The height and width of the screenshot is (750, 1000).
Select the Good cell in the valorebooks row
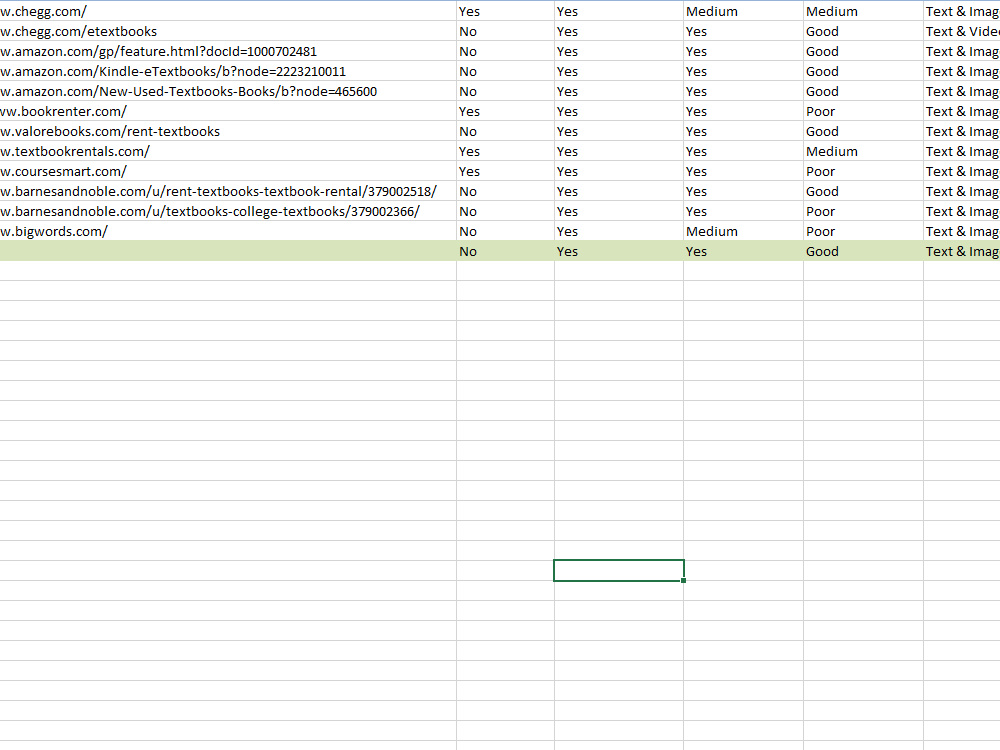(864, 131)
